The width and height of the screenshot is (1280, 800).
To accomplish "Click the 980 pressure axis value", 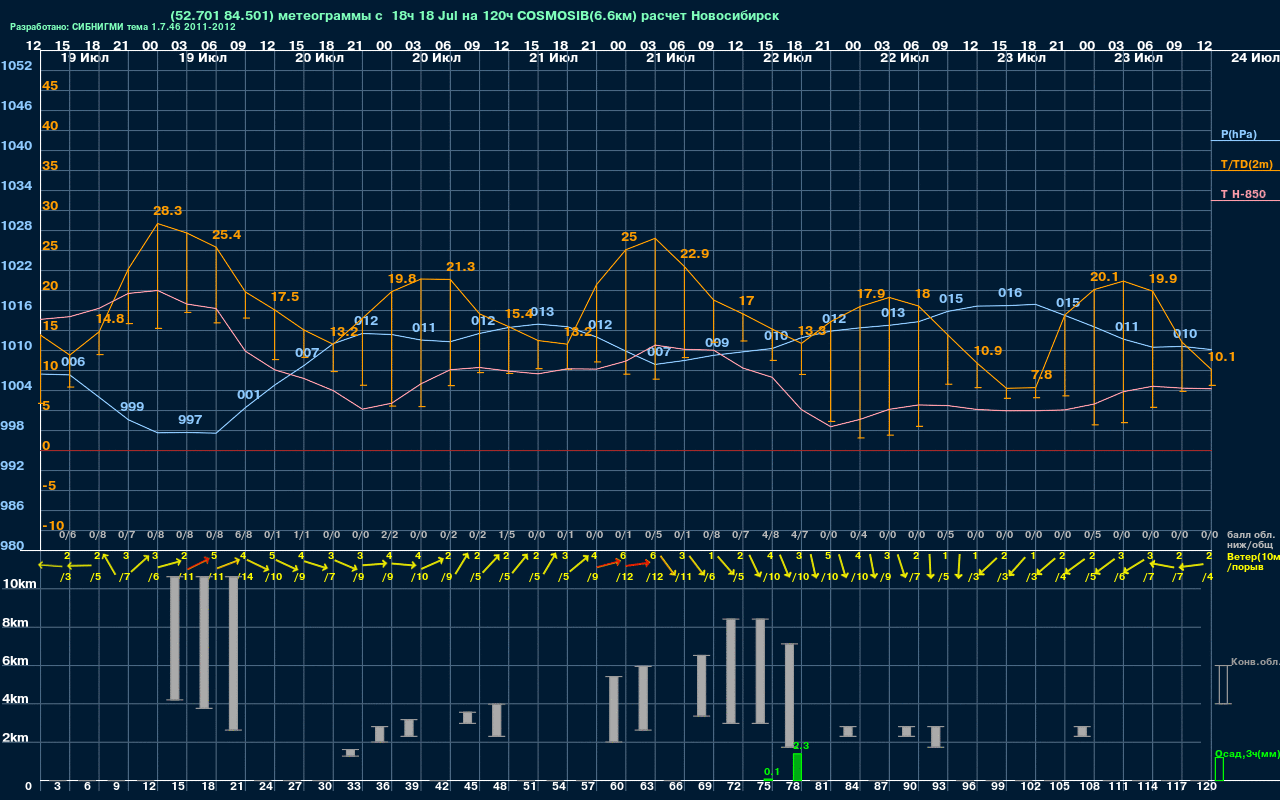I will click(x=12, y=546).
